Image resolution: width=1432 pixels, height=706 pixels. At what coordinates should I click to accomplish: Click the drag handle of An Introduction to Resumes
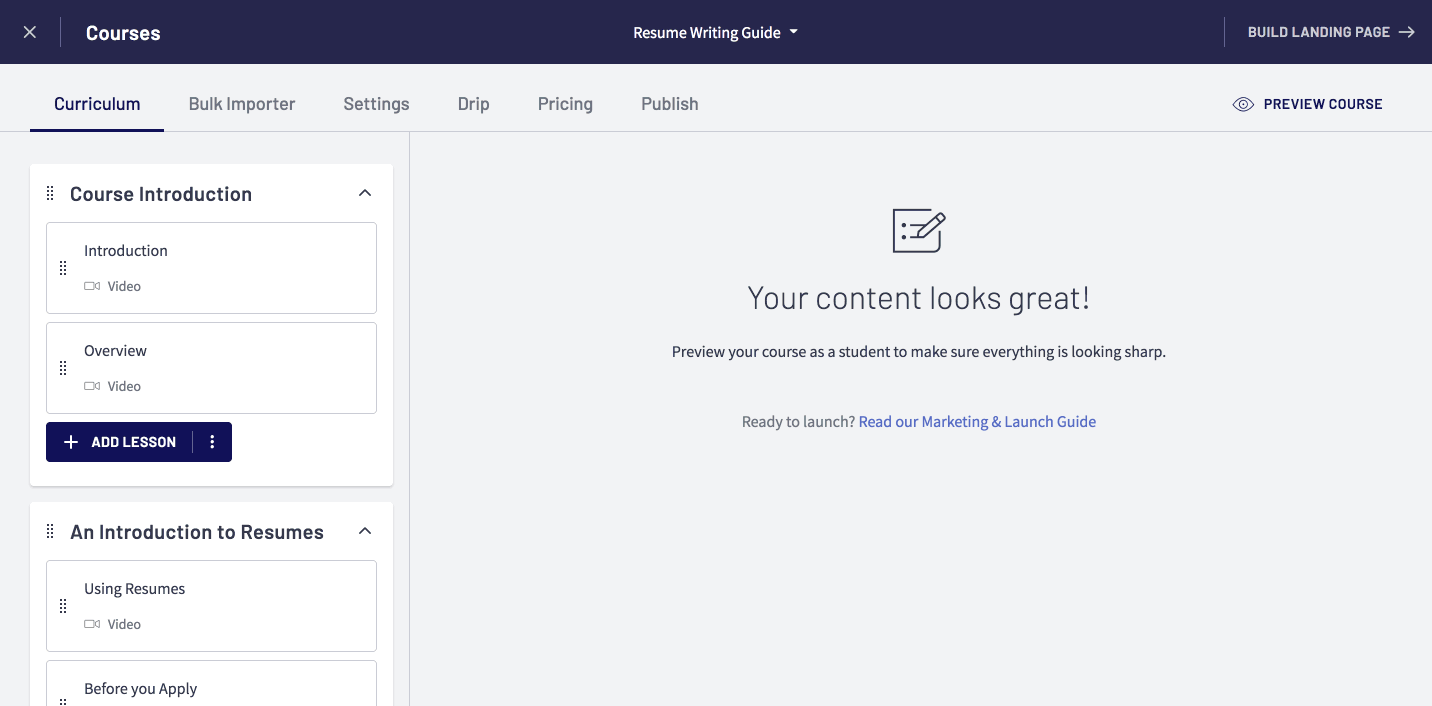50,531
